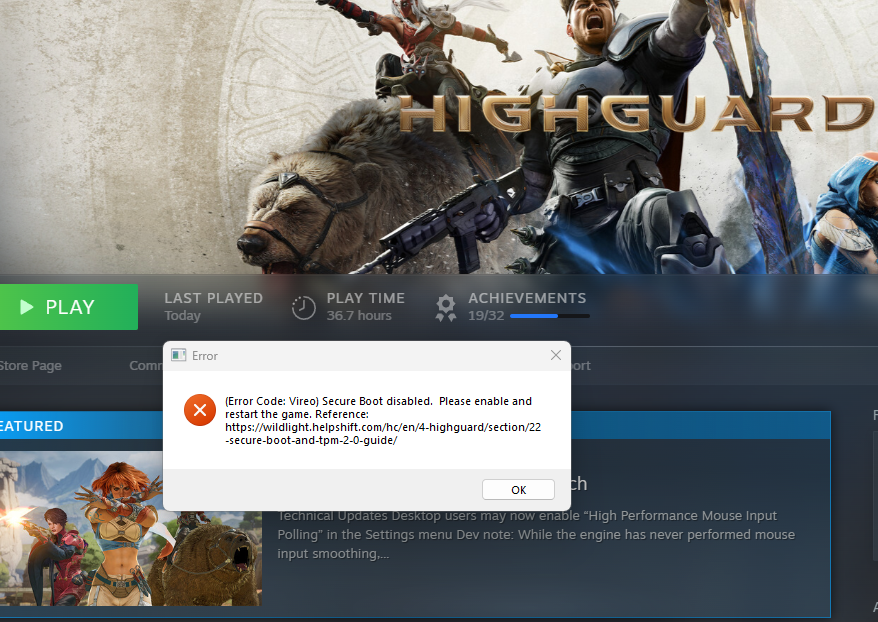Click the LAST PLAYED Today text
Viewport: 878px width, 622px height.
coord(213,307)
